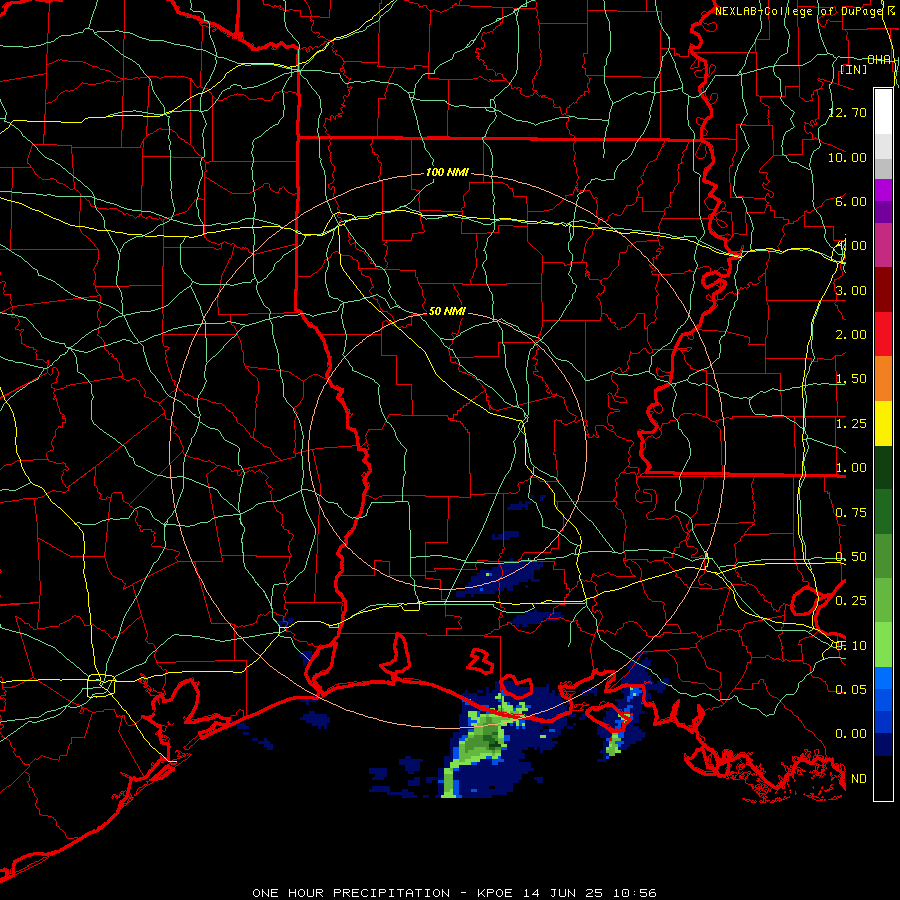
Task: Select the darkest green legend swatch
Action: click(883, 467)
